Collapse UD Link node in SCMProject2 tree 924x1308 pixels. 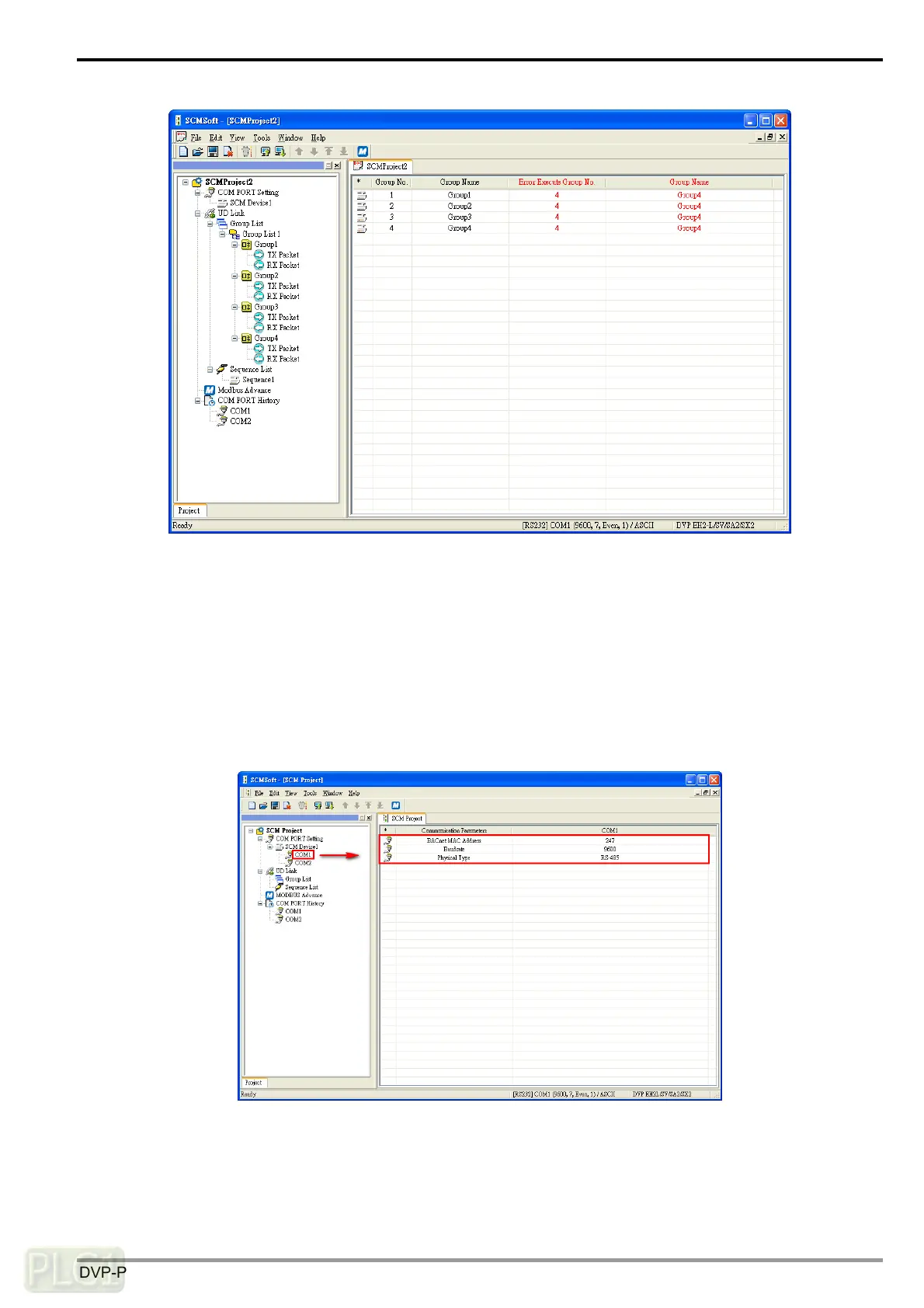(198, 214)
